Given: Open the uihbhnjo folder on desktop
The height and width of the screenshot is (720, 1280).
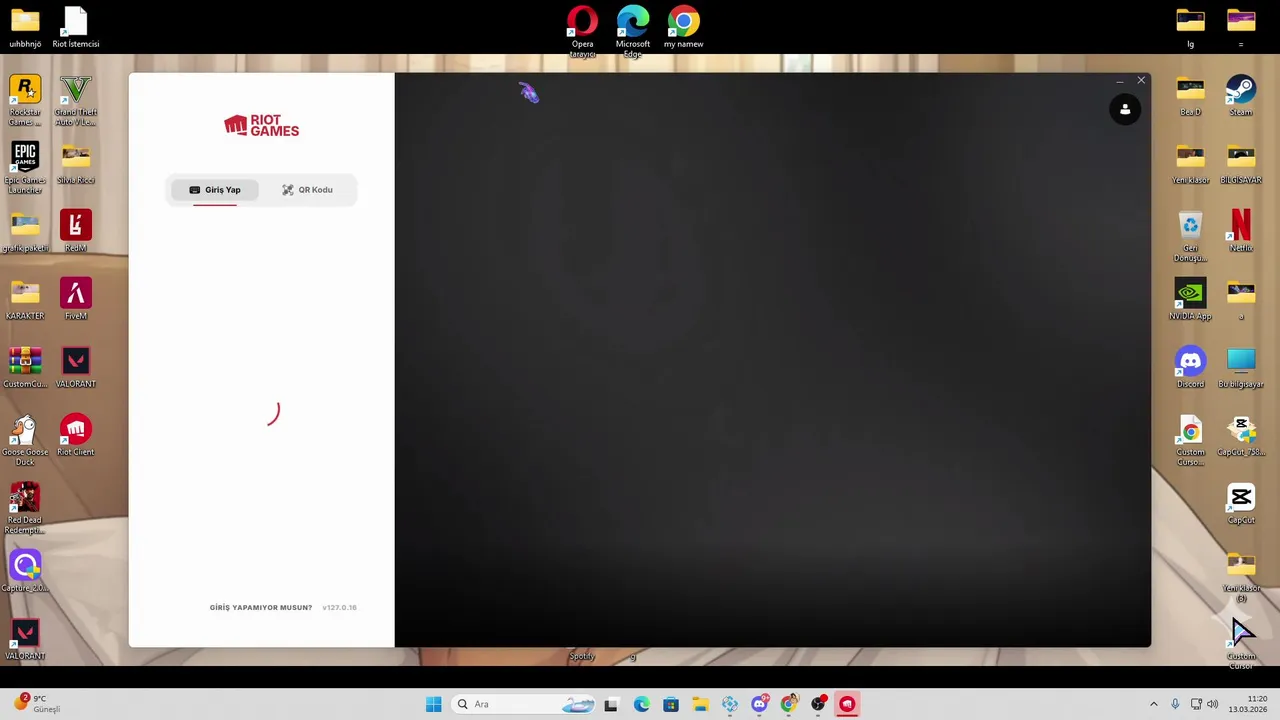Looking at the screenshot, I should click(25, 27).
